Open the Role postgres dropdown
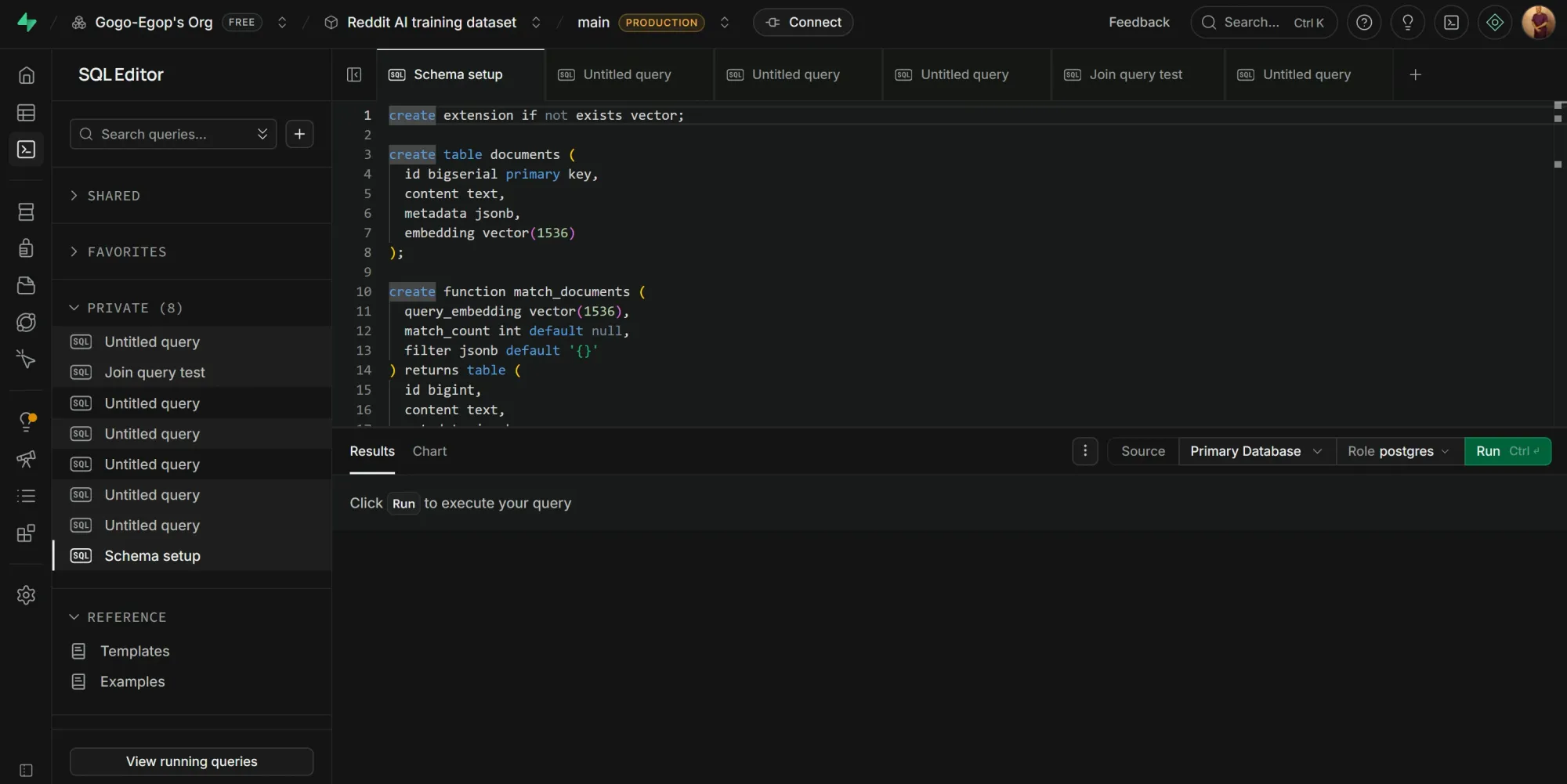This screenshot has width=1567, height=784. pyautogui.click(x=1399, y=451)
